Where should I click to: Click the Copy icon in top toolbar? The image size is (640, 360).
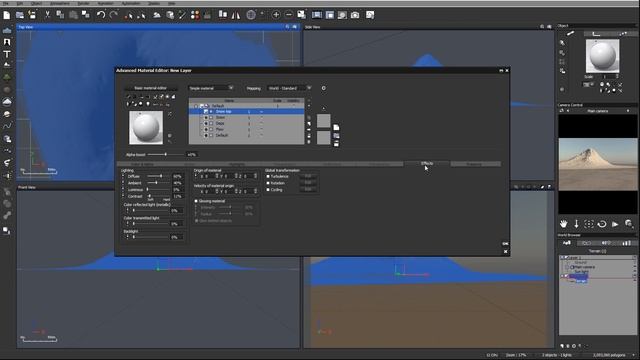click(x=60, y=15)
